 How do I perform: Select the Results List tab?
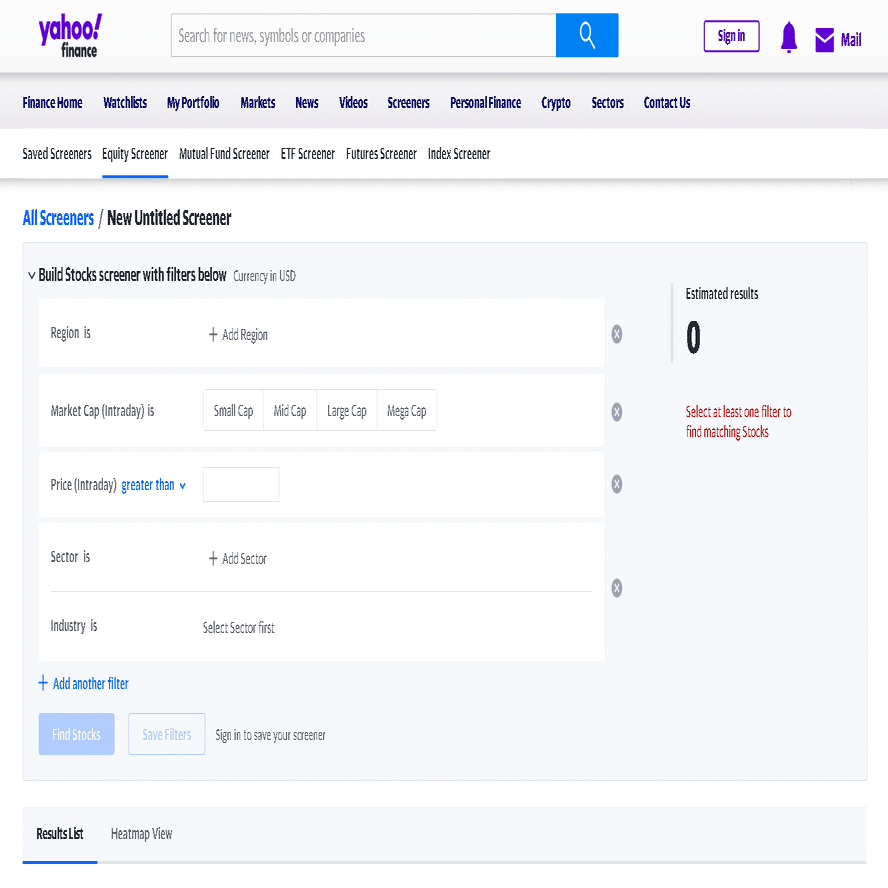click(59, 834)
